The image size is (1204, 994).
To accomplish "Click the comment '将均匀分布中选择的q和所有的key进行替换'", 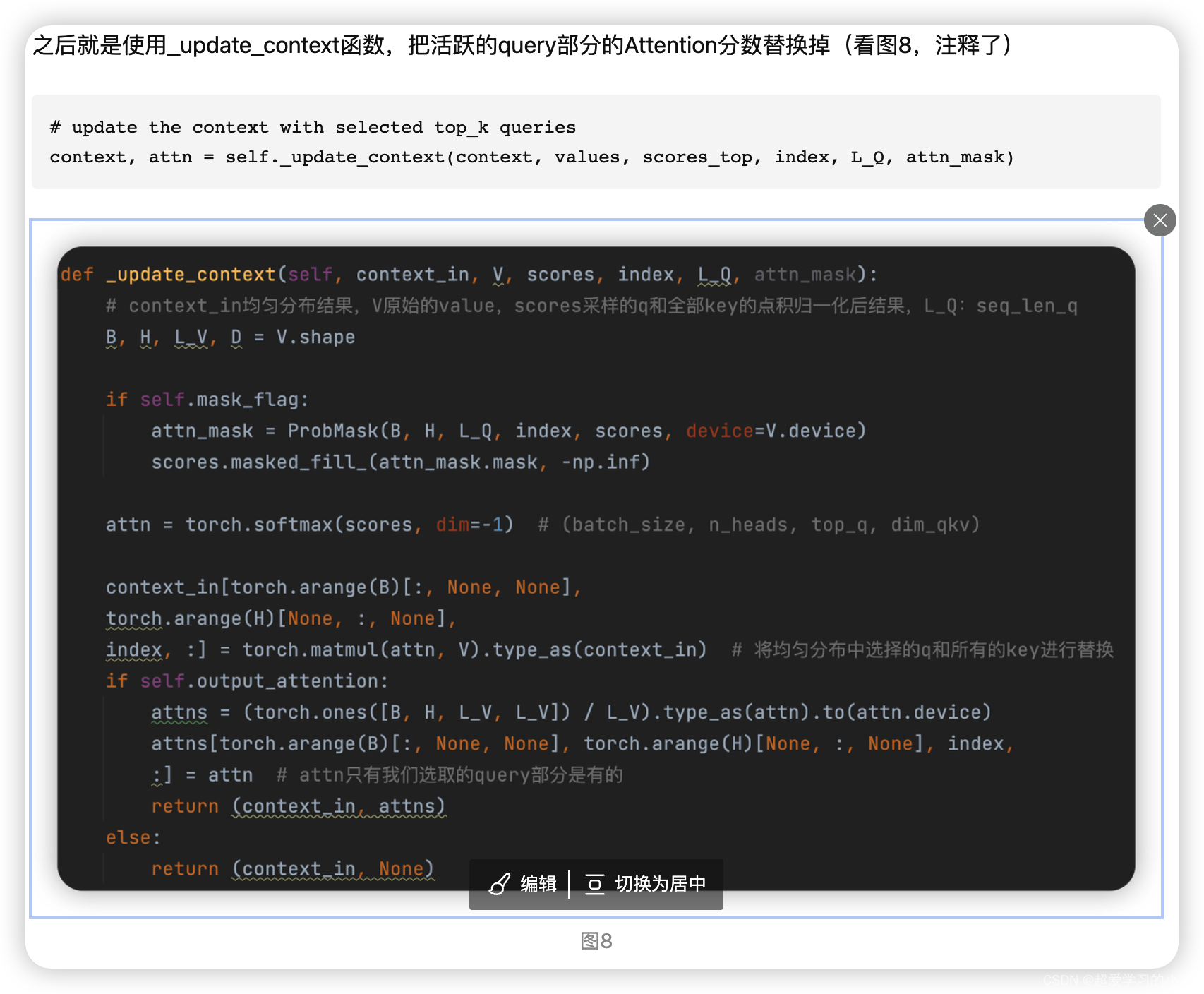I will pyautogui.click(x=934, y=649).
